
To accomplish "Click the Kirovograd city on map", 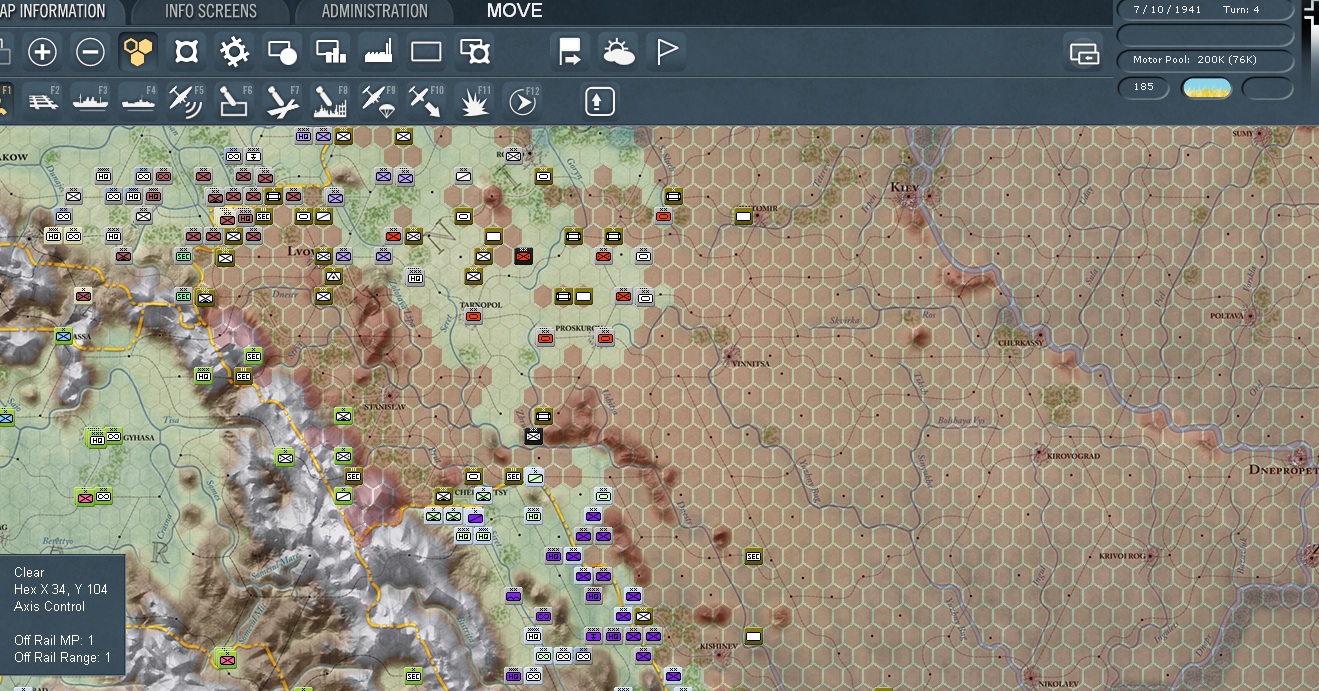I will tap(1040, 455).
